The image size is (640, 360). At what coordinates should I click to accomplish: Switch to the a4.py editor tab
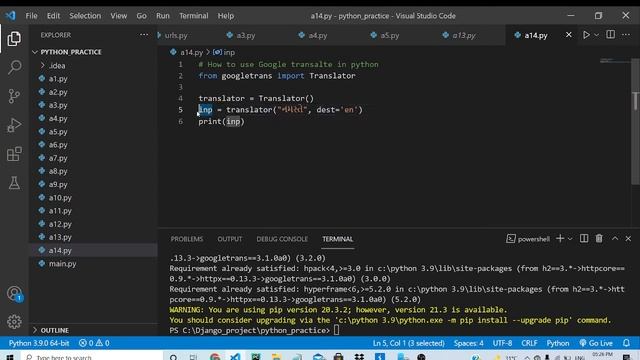pyautogui.click(x=317, y=36)
